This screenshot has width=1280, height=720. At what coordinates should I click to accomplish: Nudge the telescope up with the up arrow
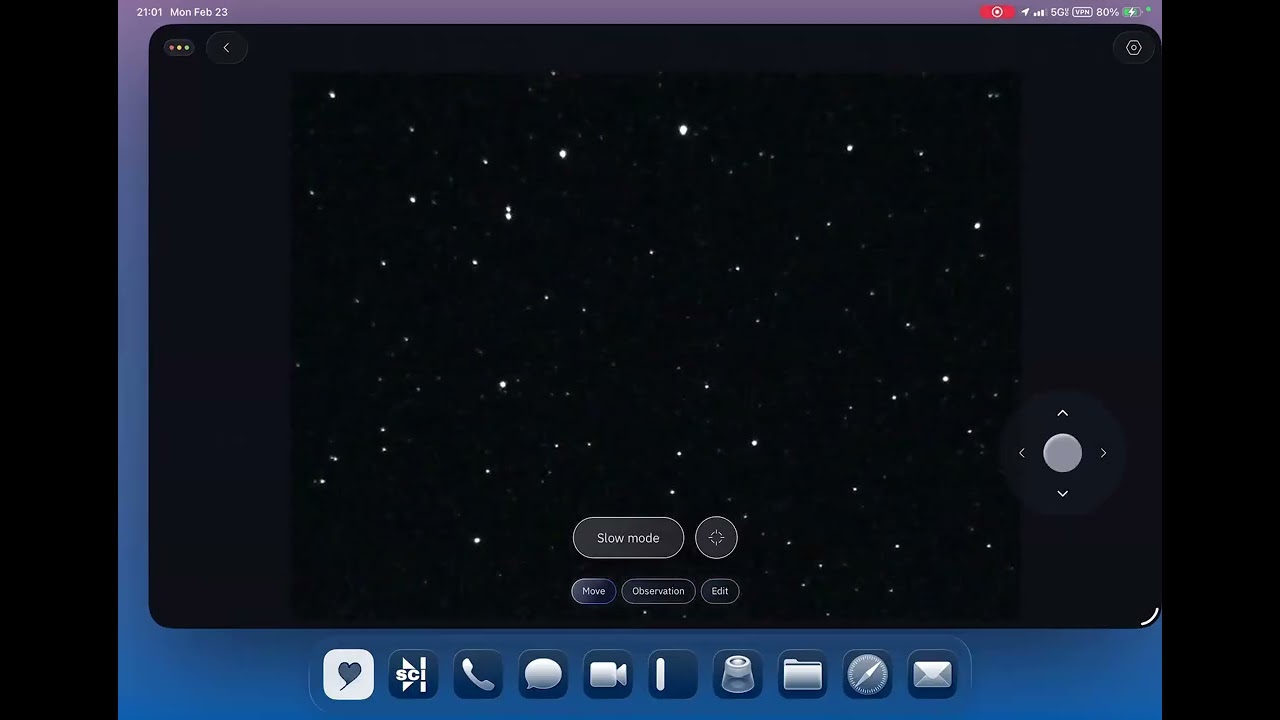(1062, 413)
